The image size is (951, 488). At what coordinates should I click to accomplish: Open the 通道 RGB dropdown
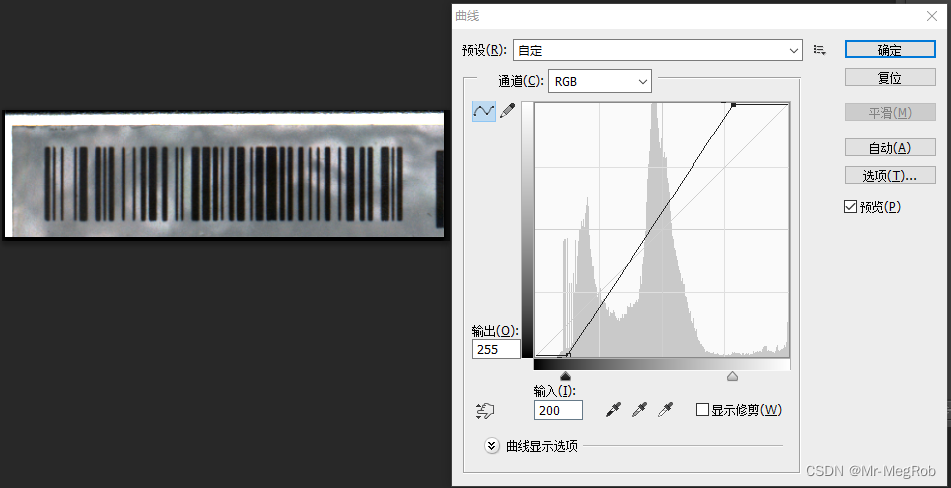pyautogui.click(x=599, y=81)
